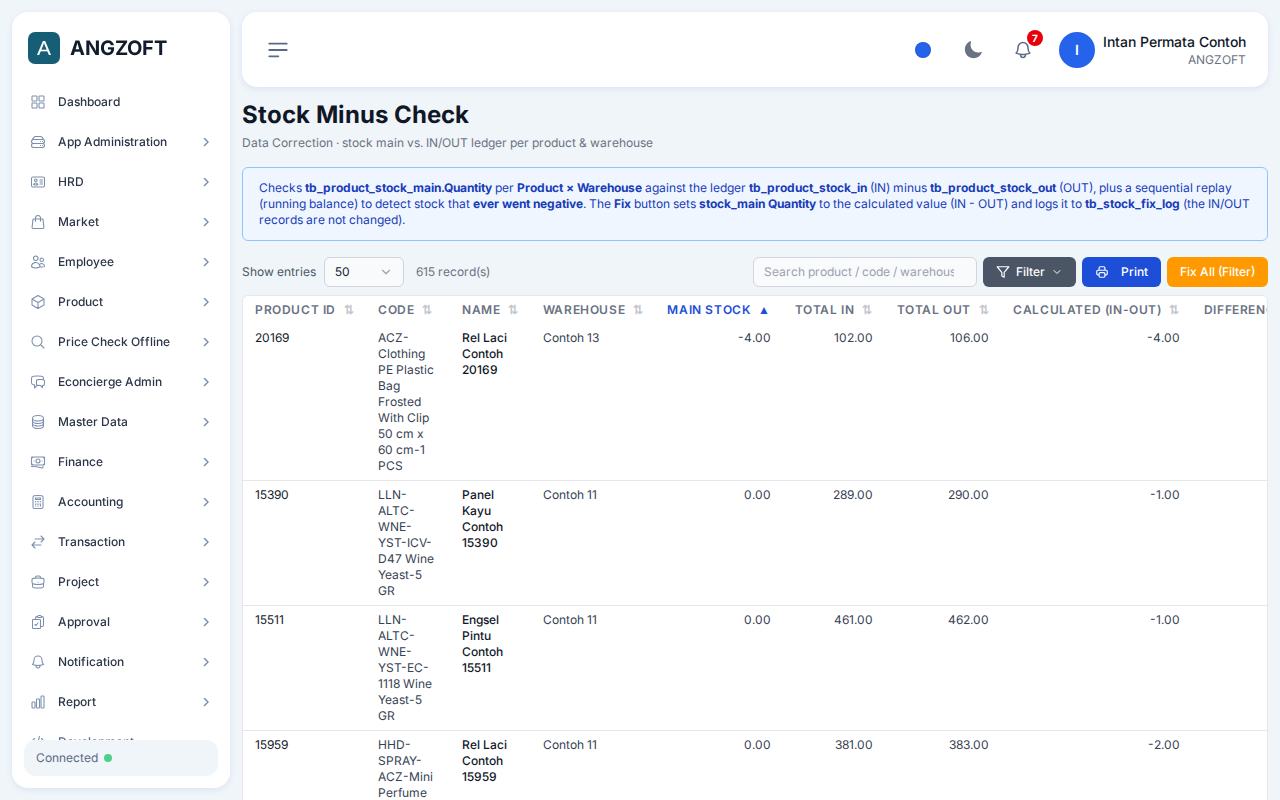Click Product box icon
The height and width of the screenshot is (800, 1280).
pos(38,302)
